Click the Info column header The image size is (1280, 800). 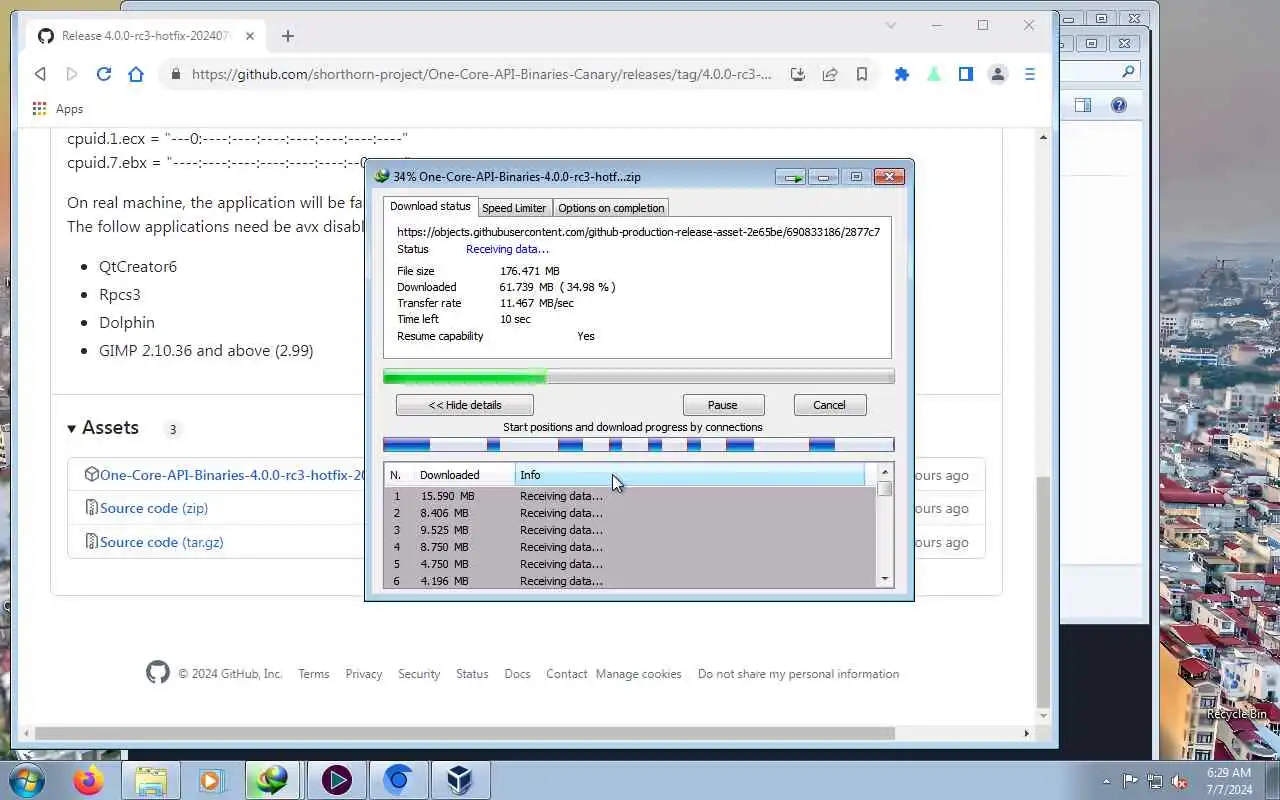(690, 475)
